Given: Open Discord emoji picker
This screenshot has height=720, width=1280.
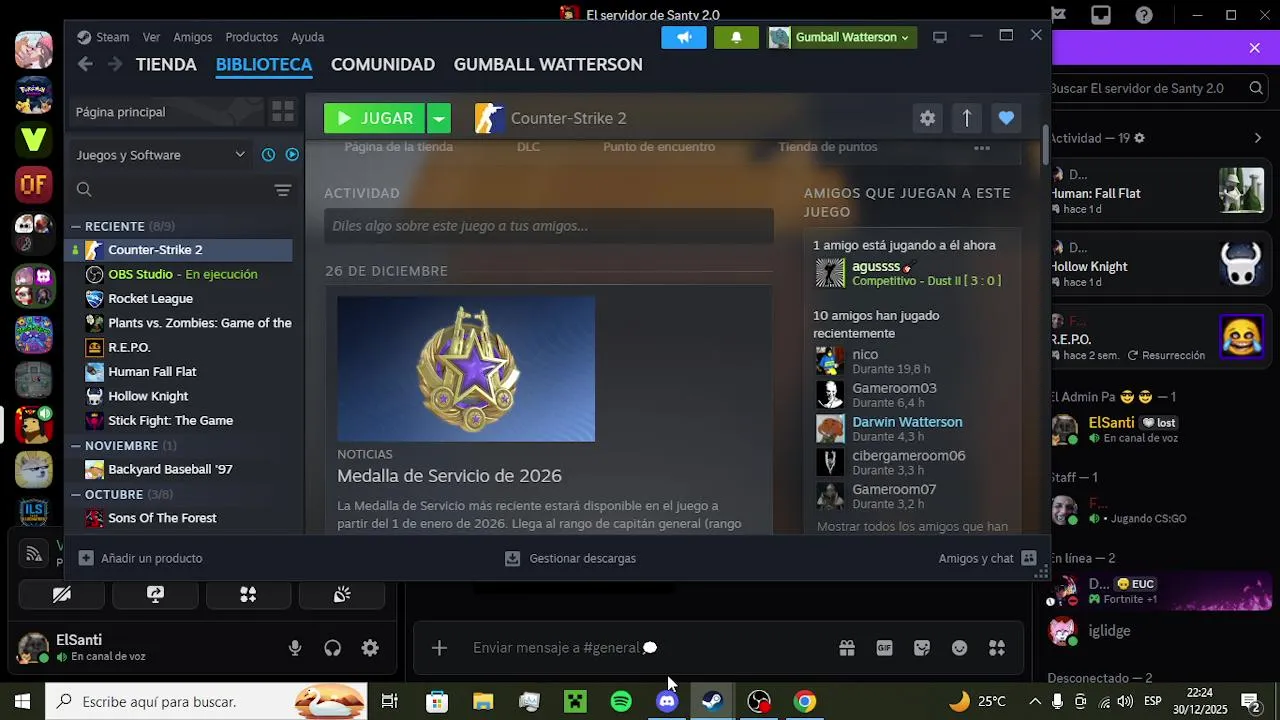Looking at the screenshot, I should pyautogui.click(x=960, y=648).
